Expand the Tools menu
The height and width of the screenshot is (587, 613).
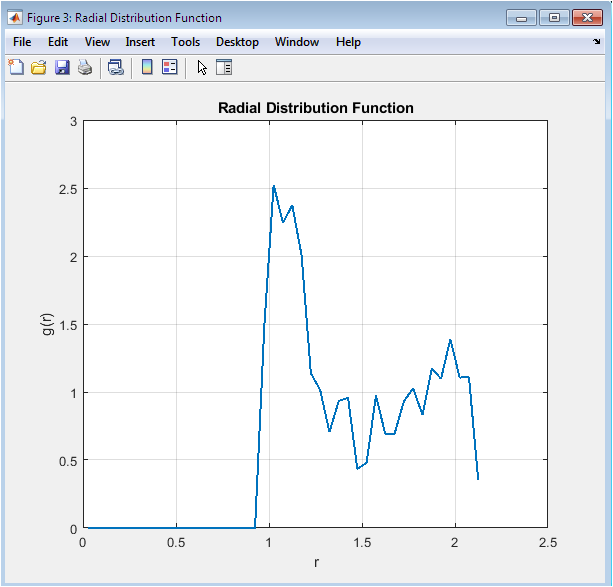[x=185, y=42]
